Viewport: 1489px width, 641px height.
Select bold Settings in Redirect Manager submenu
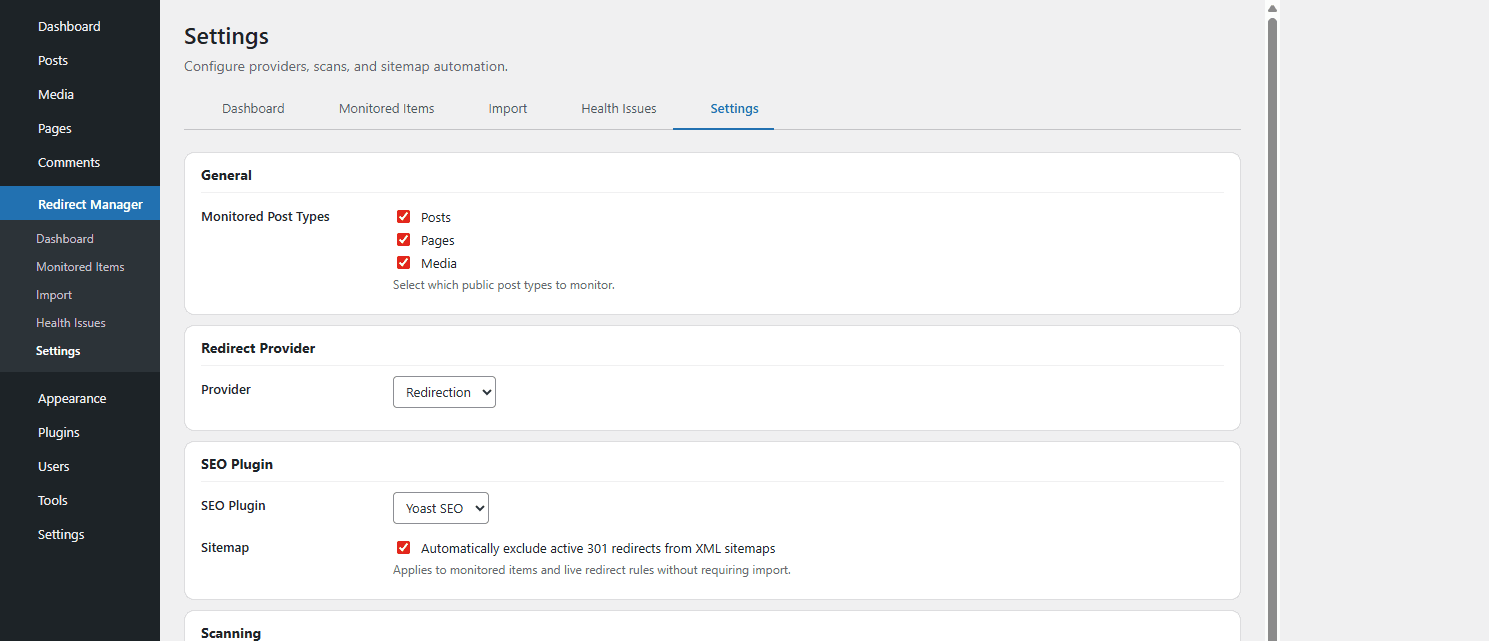point(58,351)
